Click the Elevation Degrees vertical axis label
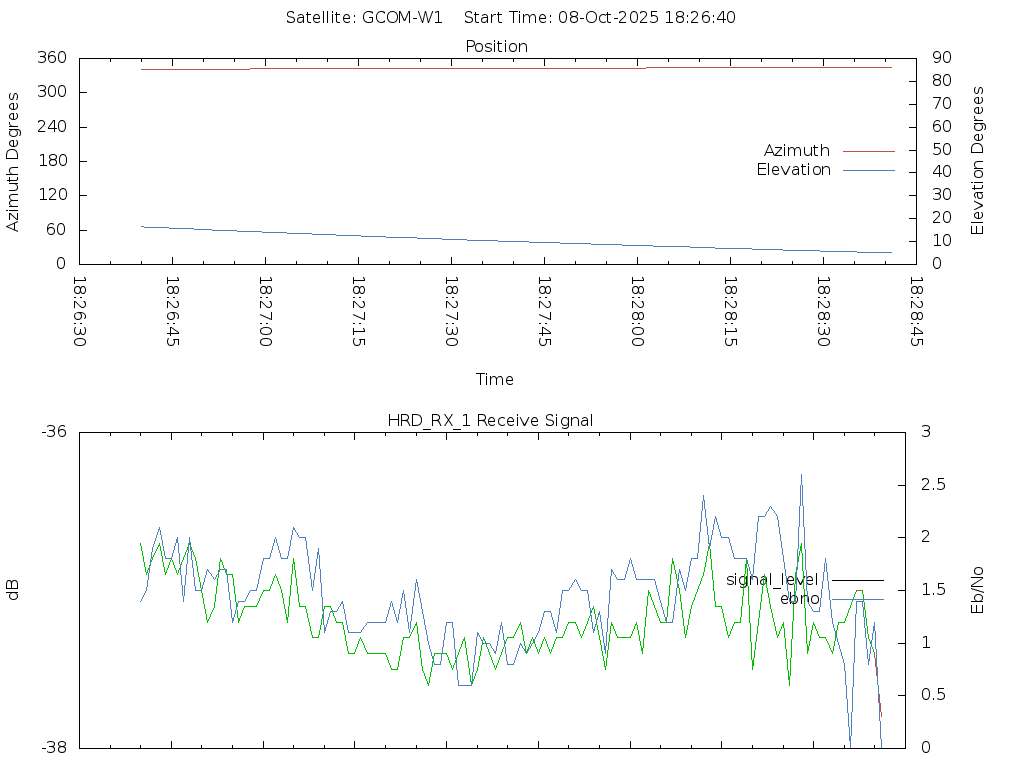Image resolution: width=1024 pixels, height=768 pixels. 978,161
